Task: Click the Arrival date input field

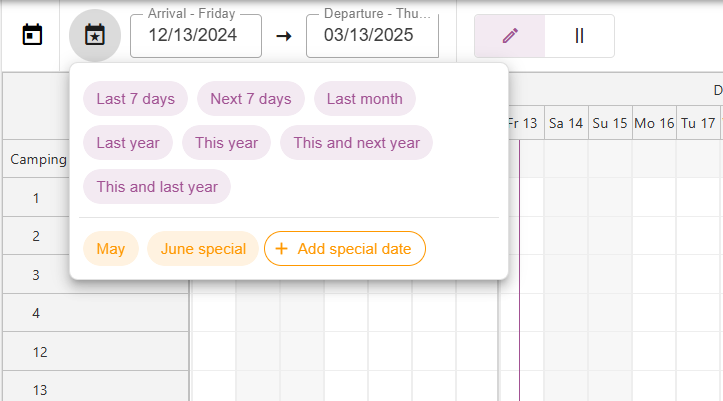Action: click(x=195, y=35)
